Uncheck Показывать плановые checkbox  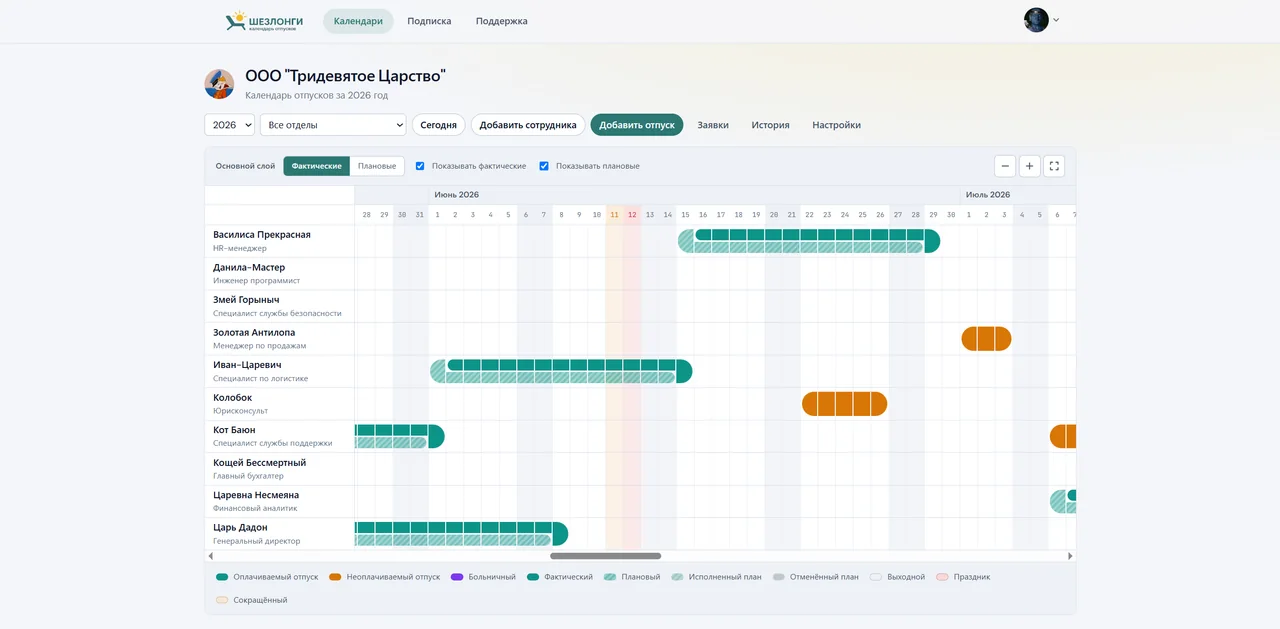(544, 166)
